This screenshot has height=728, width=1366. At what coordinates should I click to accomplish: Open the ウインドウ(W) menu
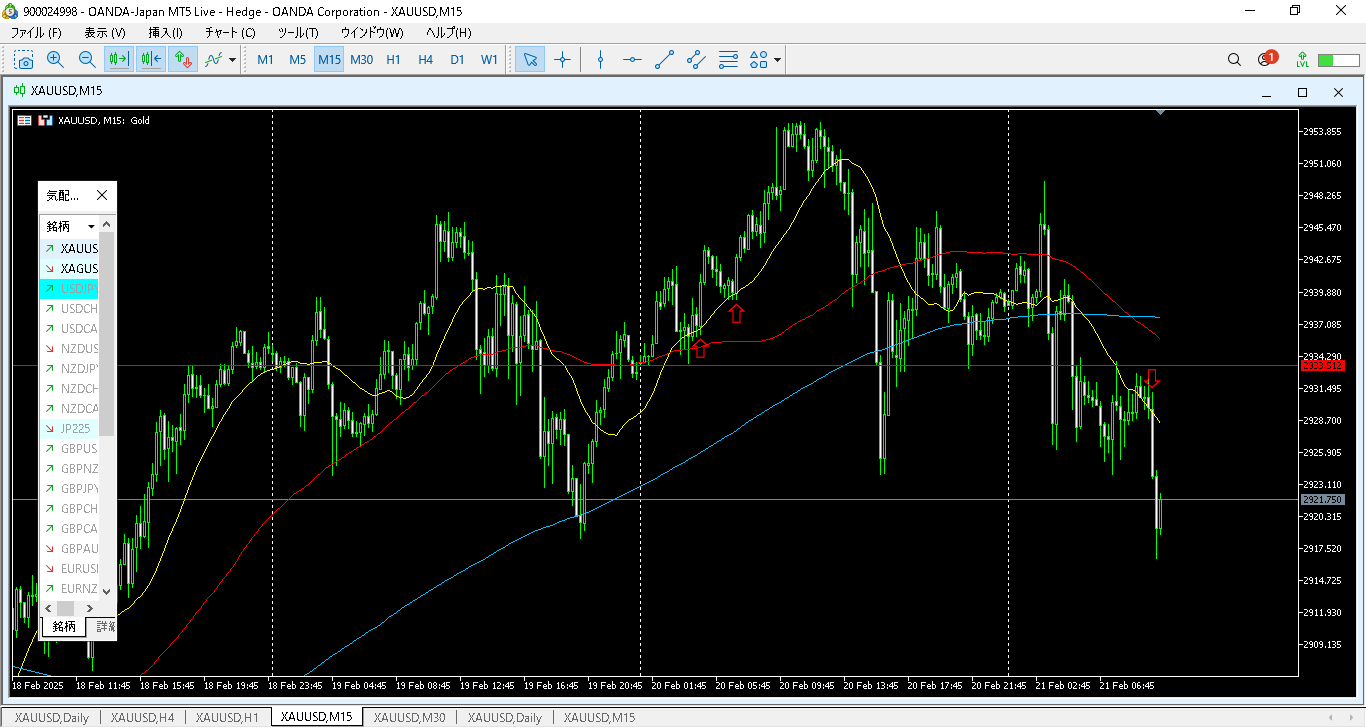(x=371, y=33)
